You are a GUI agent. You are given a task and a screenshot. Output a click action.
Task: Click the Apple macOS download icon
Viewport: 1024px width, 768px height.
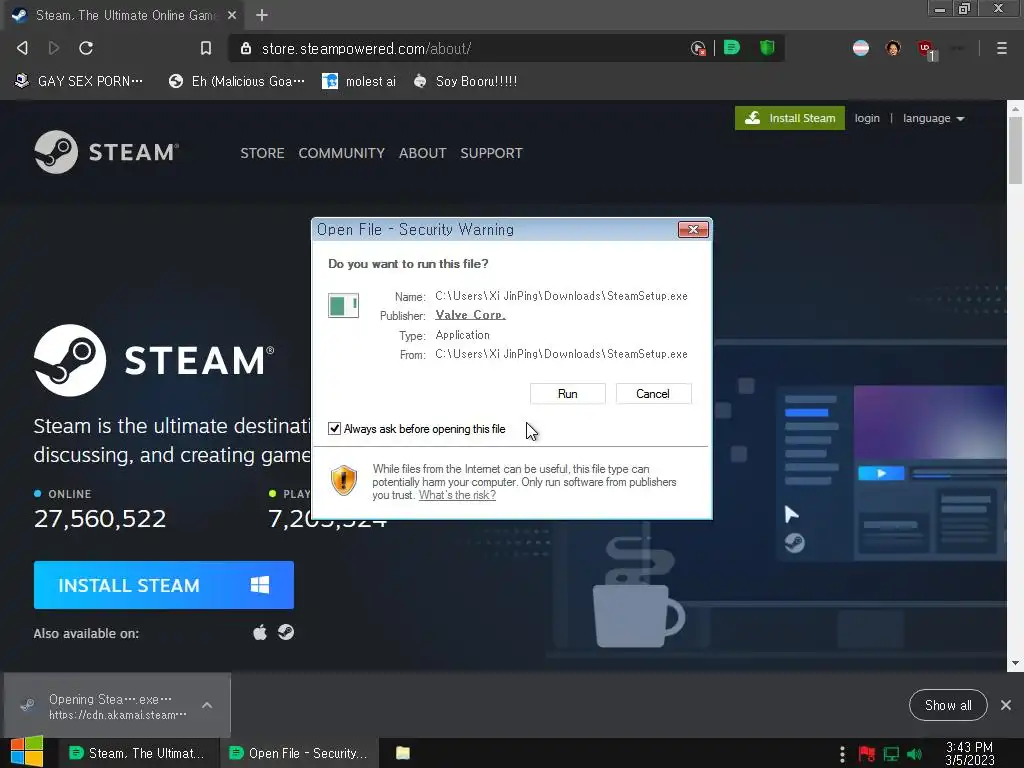pos(260,632)
